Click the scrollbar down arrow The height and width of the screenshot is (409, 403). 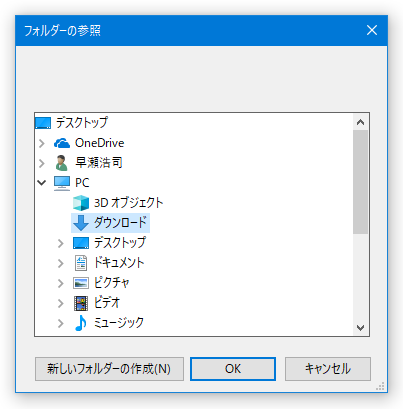pos(360,328)
